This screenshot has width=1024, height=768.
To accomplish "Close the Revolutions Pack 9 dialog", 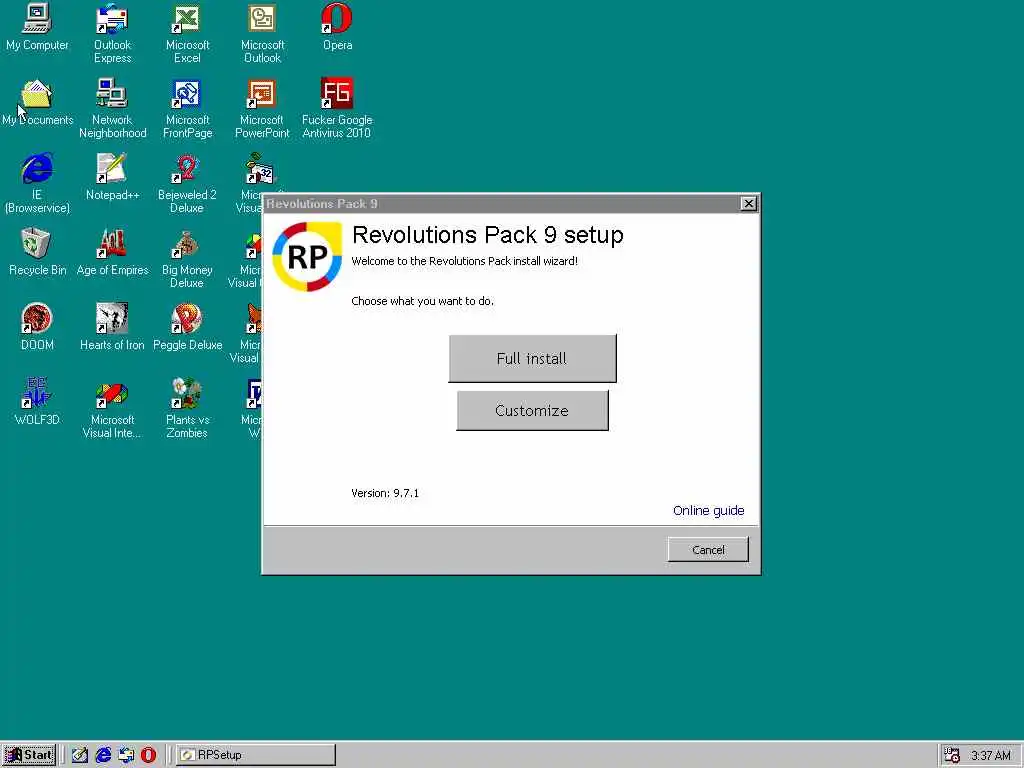I will click(748, 204).
